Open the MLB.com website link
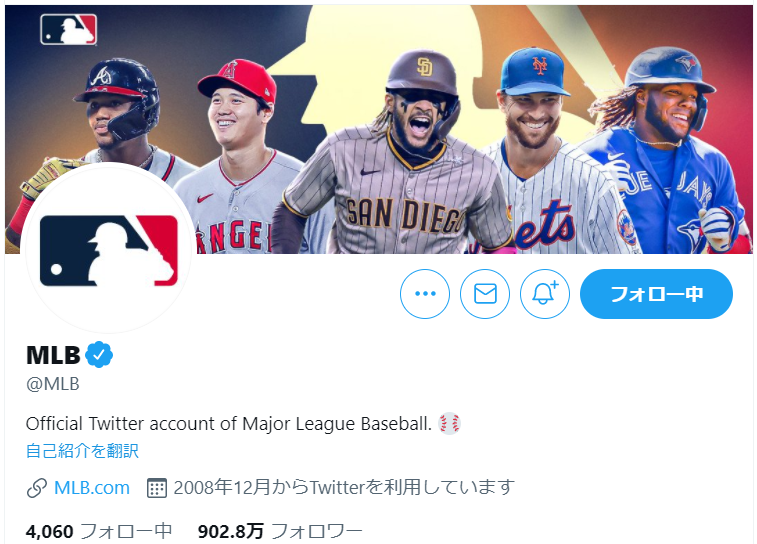The image size is (757, 544). click(x=92, y=488)
